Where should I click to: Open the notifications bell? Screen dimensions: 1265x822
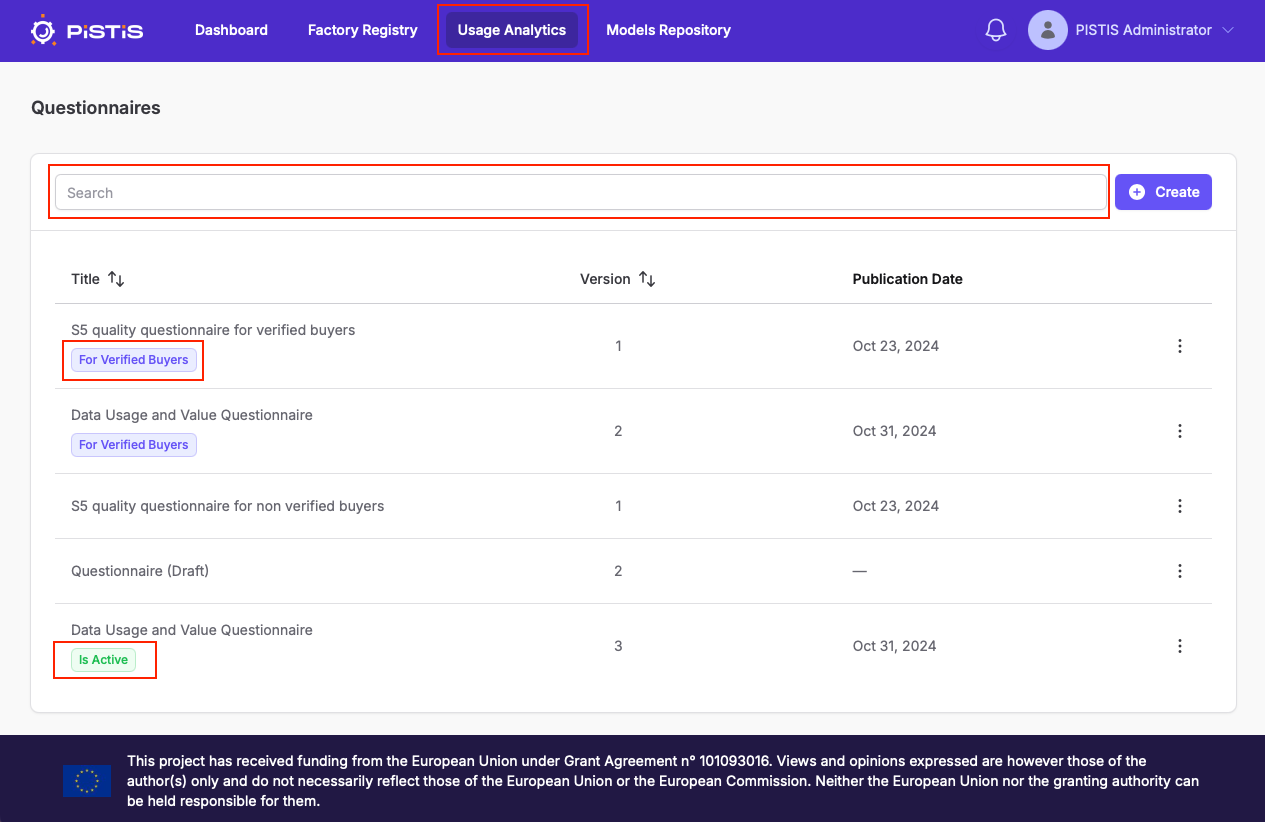point(996,30)
